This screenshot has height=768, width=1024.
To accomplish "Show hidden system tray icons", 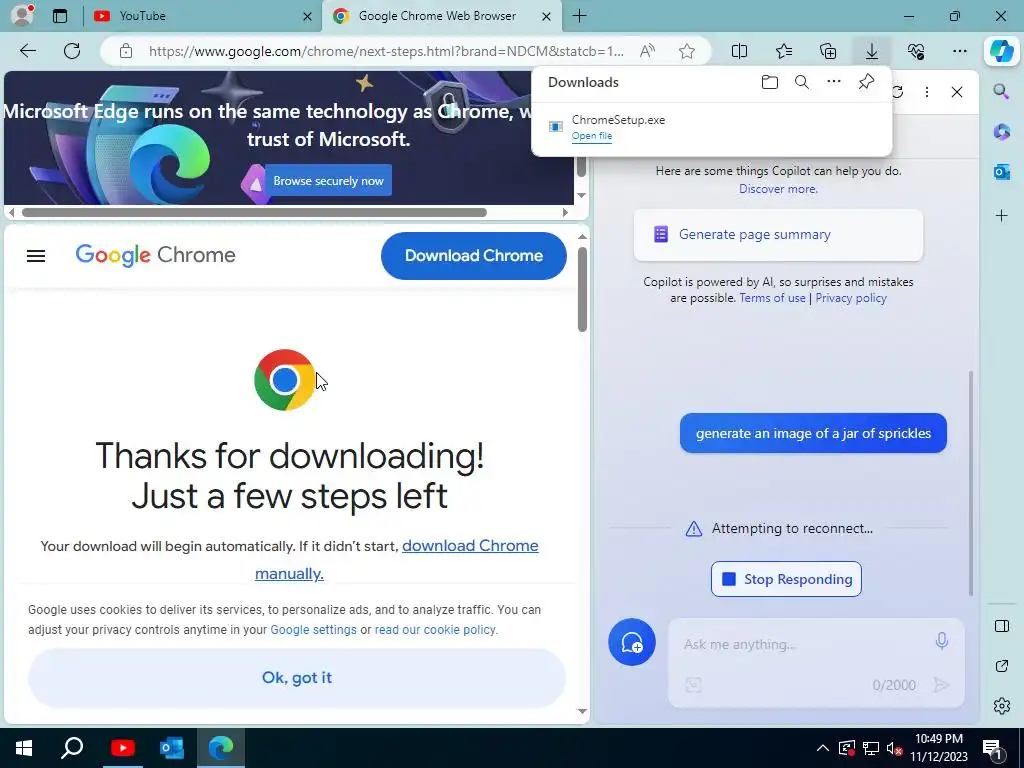I will [823, 748].
